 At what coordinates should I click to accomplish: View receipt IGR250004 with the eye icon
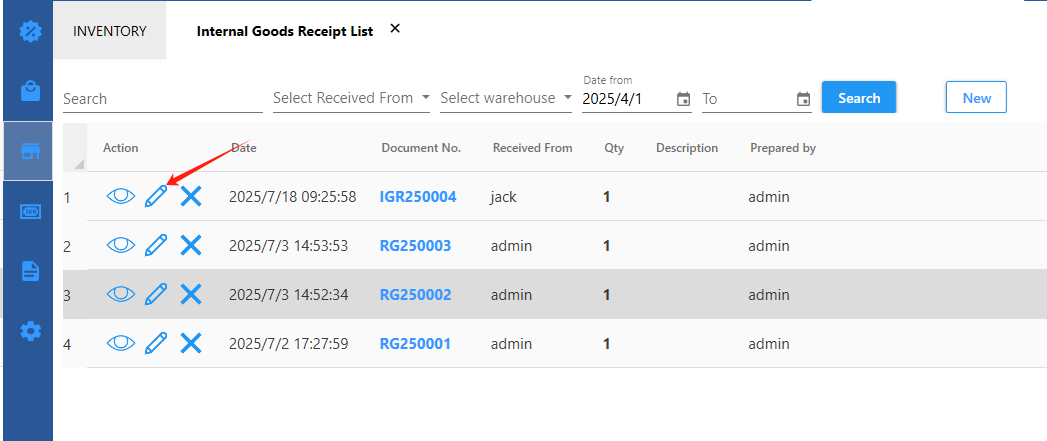(x=120, y=197)
